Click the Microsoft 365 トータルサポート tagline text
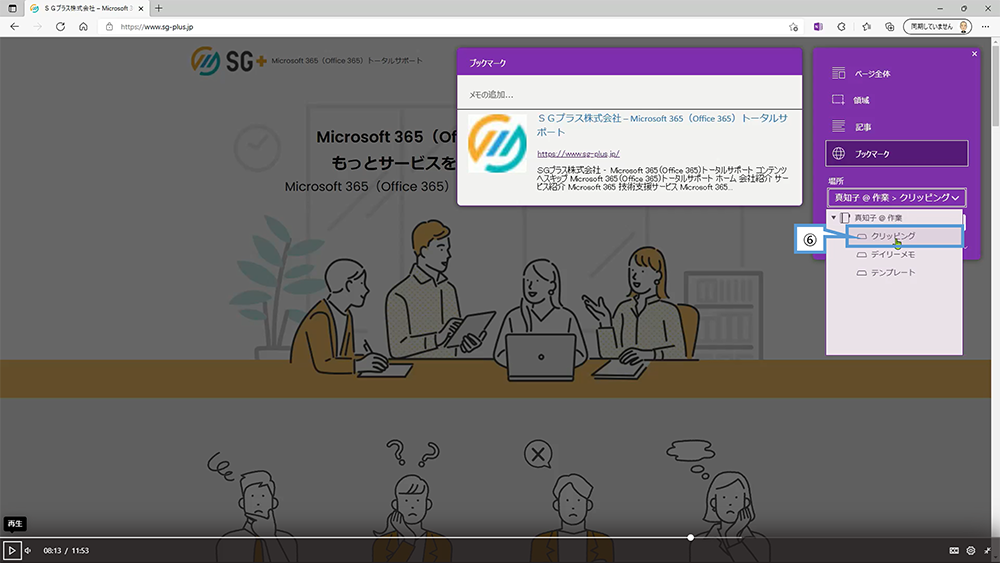Viewport: 1000px width, 563px height. pyautogui.click(x=347, y=61)
